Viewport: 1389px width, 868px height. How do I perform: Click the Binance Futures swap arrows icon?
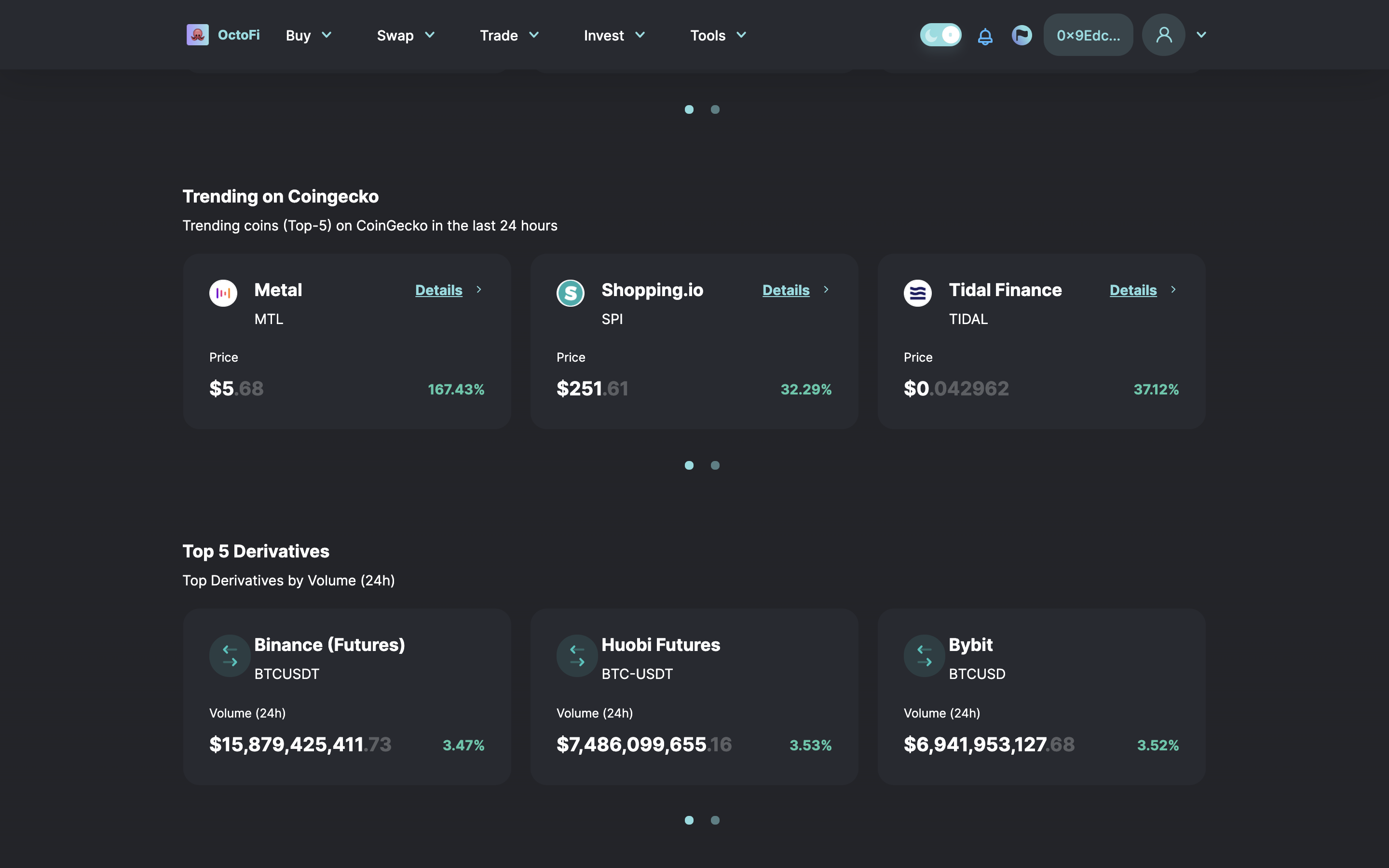[x=230, y=656]
